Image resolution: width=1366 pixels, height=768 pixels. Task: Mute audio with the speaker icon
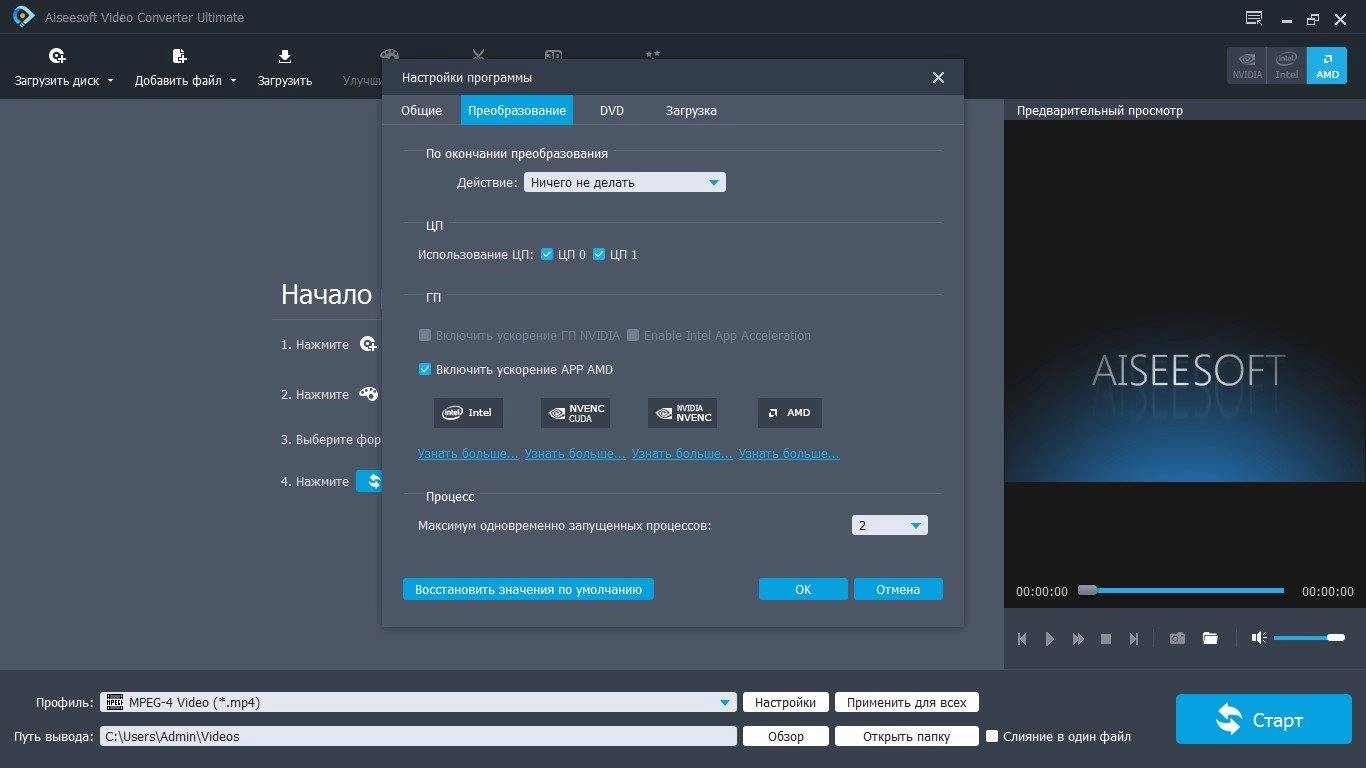point(1259,638)
